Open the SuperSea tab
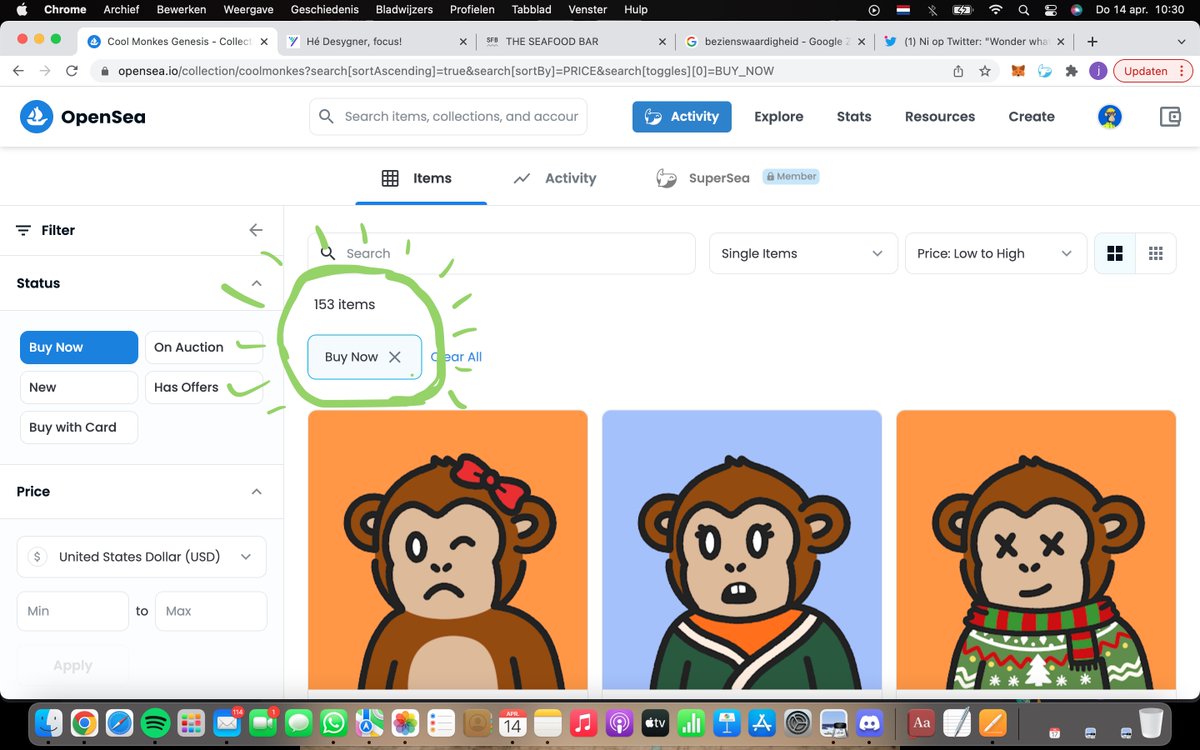The height and width of the screenshot is (750, 1200). (x=737, y=178)
